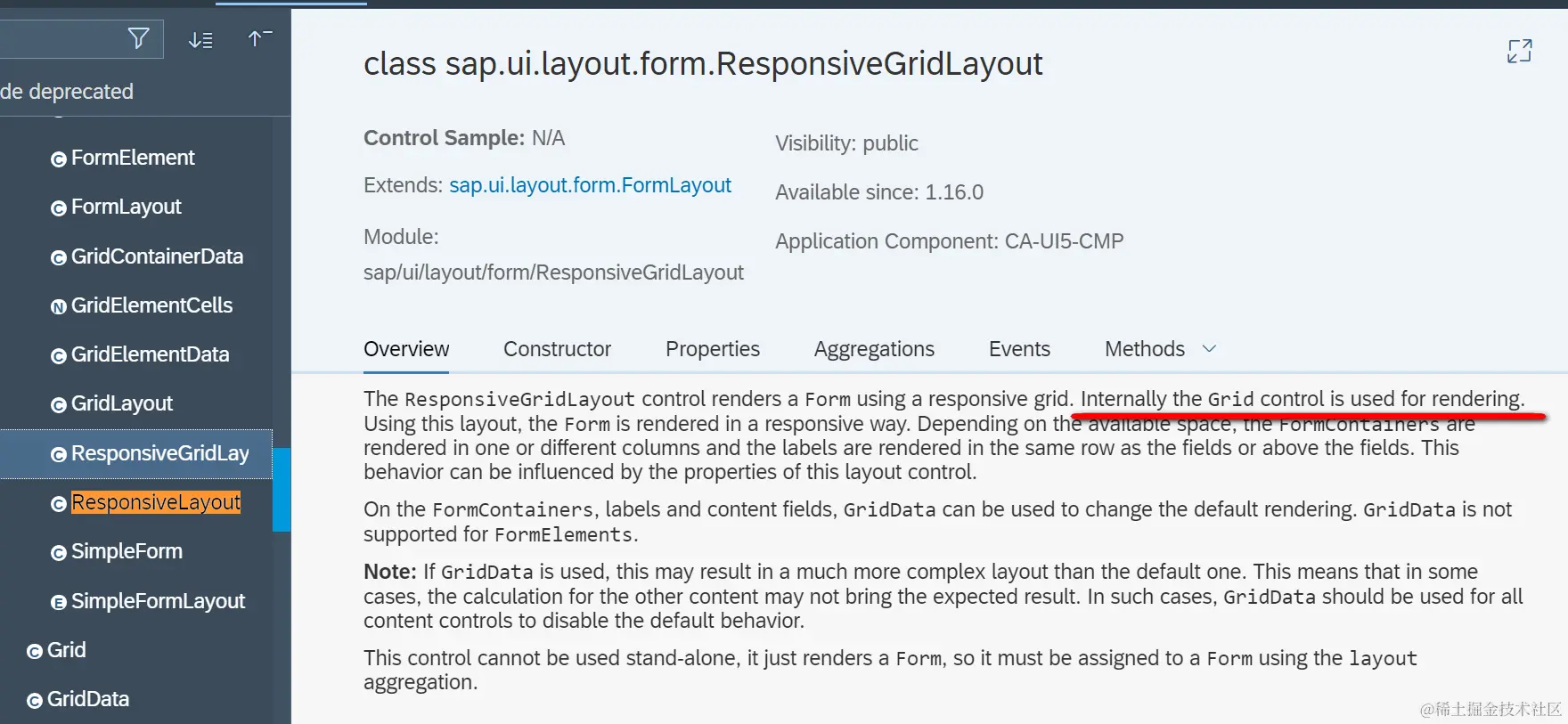Open the Events tab
The image size is (1568, 724).
[x=1019, y=349]
